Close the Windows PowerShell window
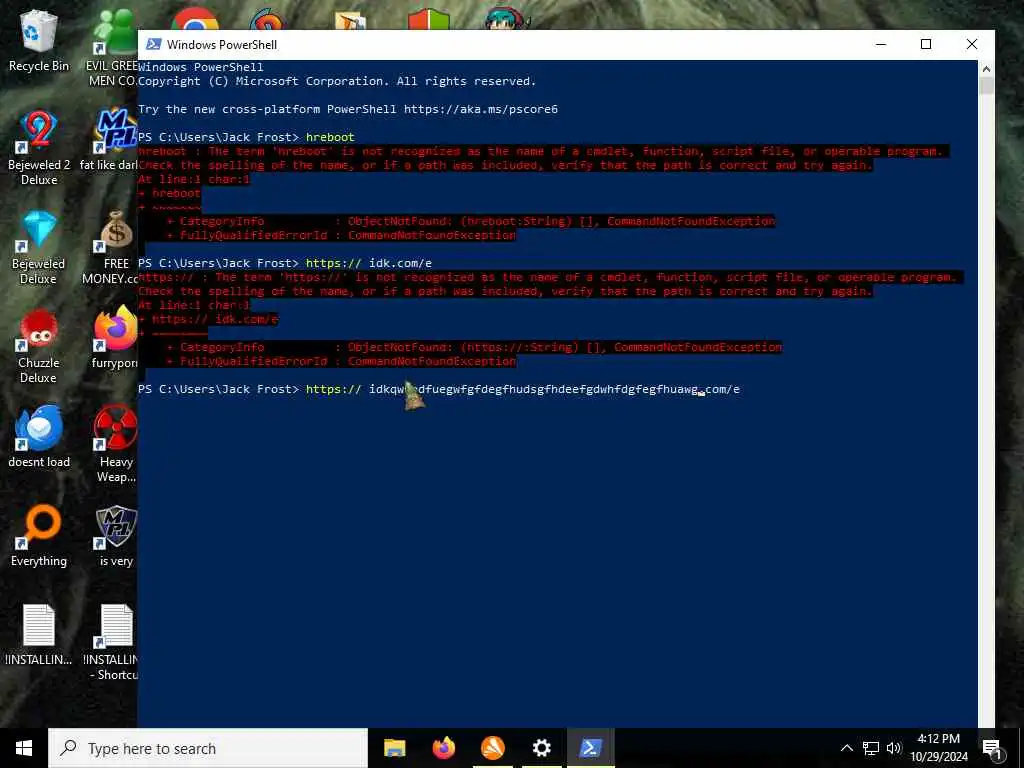Viewport: 1024px width, 768px height. click(x=972, y=44)
